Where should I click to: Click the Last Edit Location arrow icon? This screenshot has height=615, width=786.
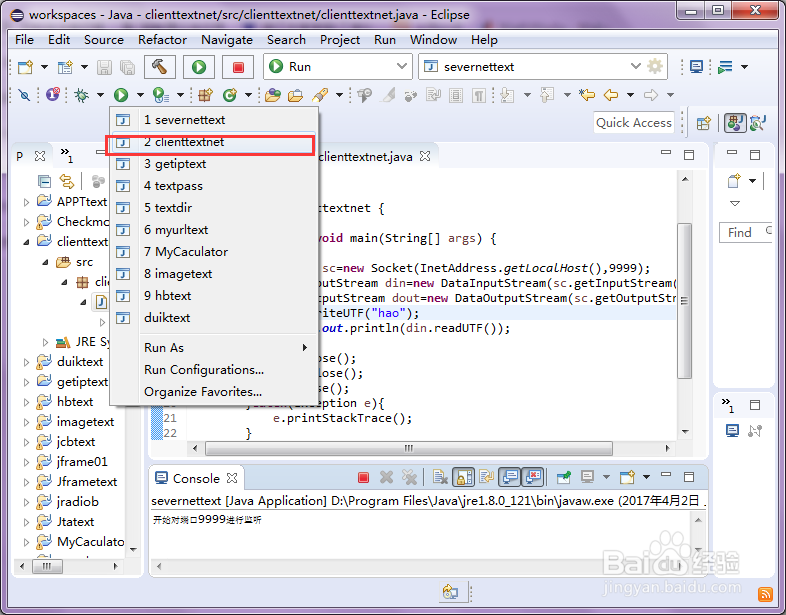(586, 94)
